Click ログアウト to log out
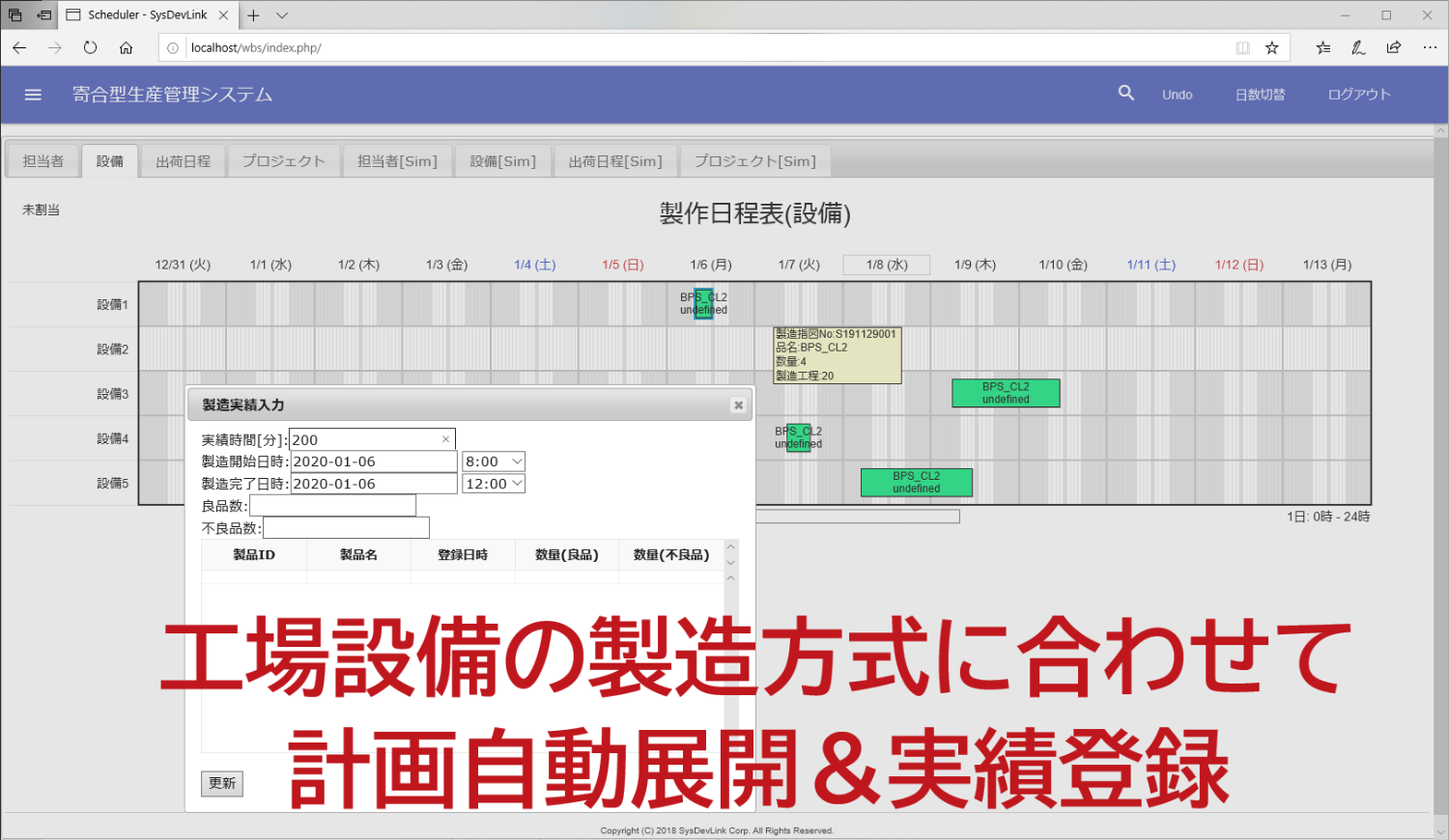Image resolution: width=1449 pixels, height=840 pixels. (1358, 95)
